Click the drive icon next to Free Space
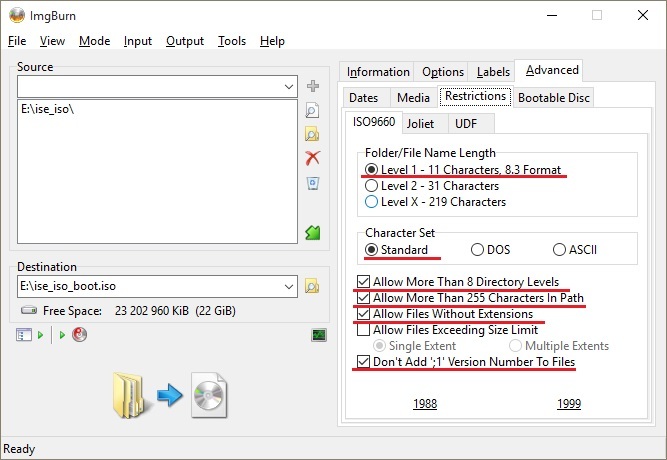This screenshot has width=667, height=460. [29, 310]
